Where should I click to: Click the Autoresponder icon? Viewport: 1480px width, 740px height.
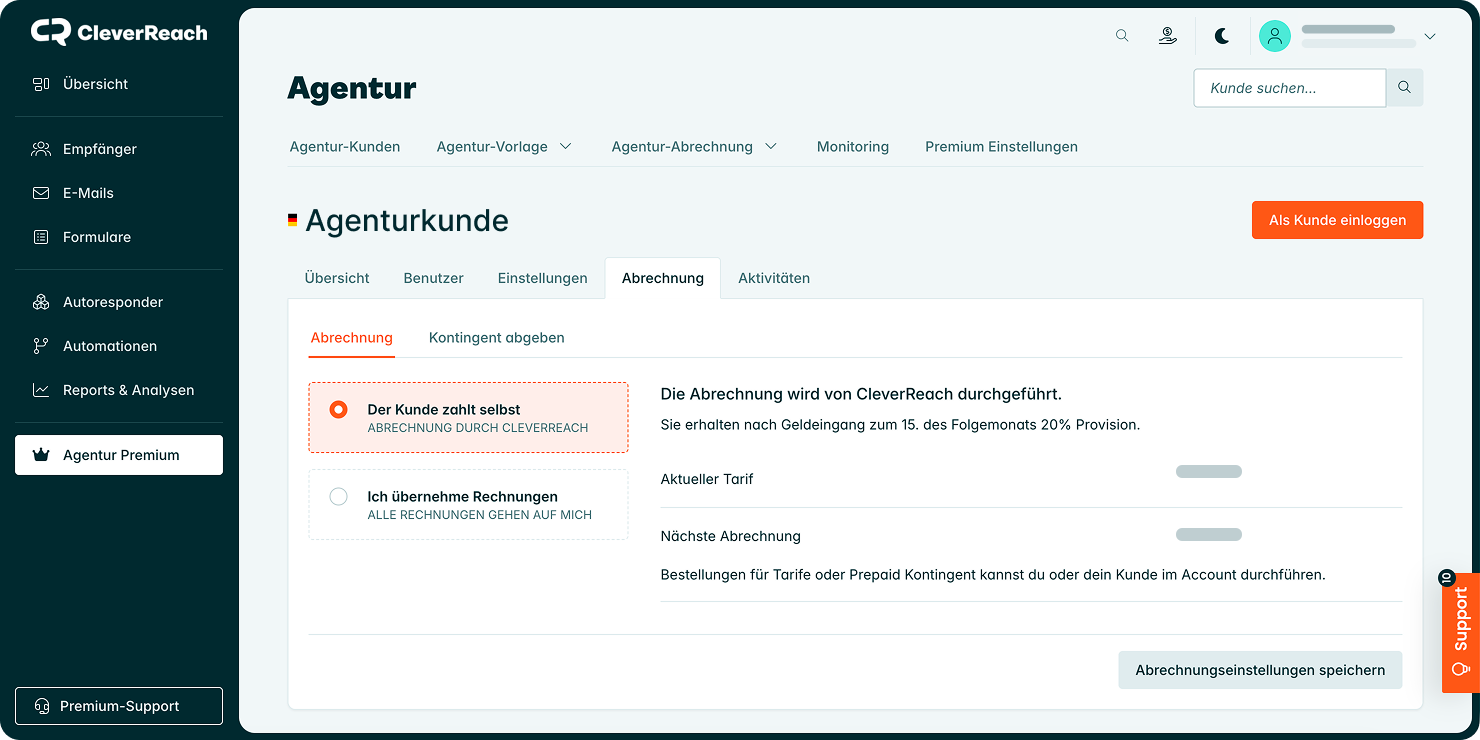point(41,302)
